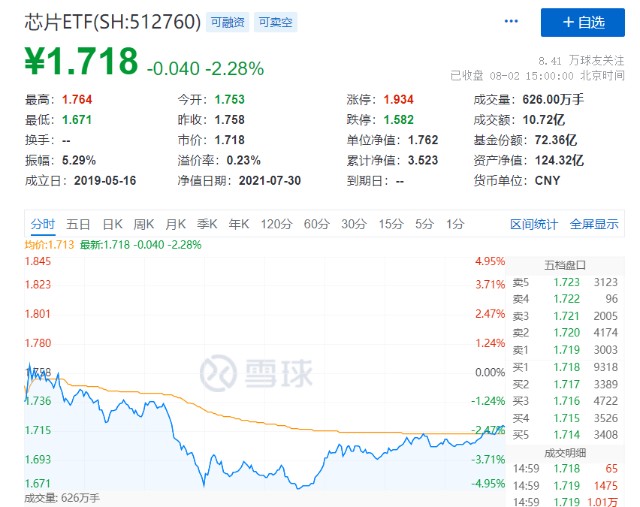Click the 买1 order row at 1.718
Screen dimensions: 640x507
point(565,367)
